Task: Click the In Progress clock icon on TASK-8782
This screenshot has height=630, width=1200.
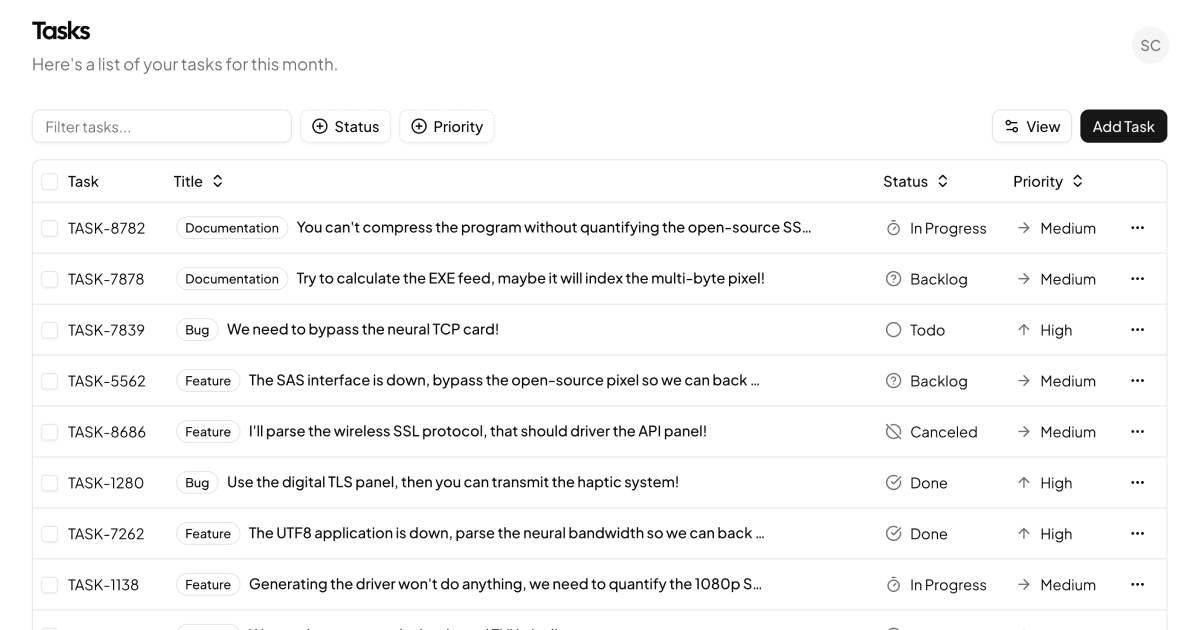Action: 895,227
